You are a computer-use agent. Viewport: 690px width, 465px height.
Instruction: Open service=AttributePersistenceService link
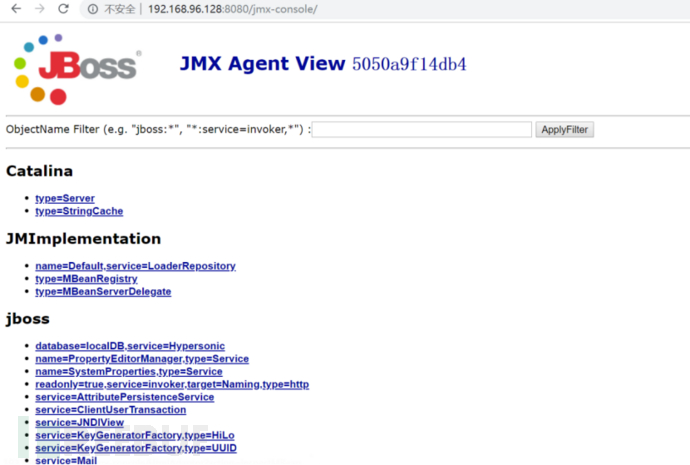[125, 397]
